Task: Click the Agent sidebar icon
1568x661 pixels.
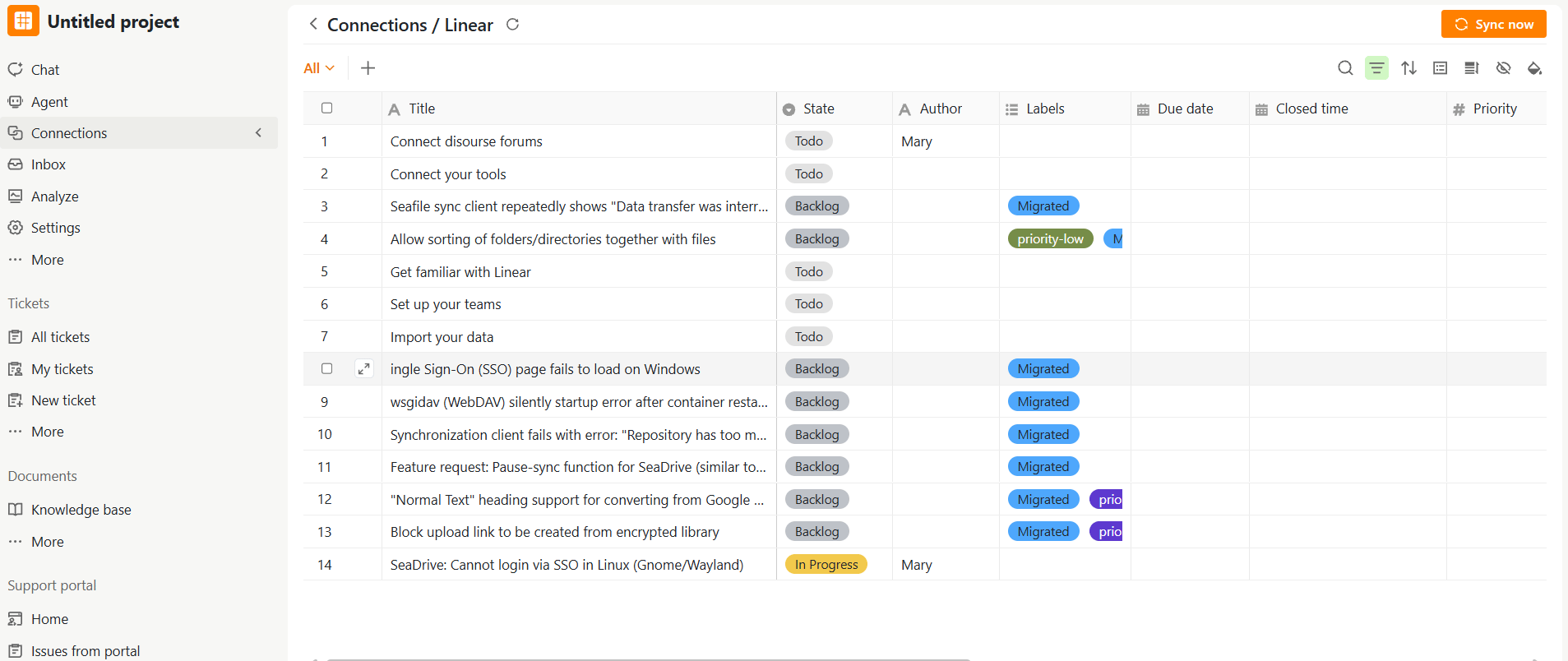Action: pyautogui.click(x=15, y=101)
